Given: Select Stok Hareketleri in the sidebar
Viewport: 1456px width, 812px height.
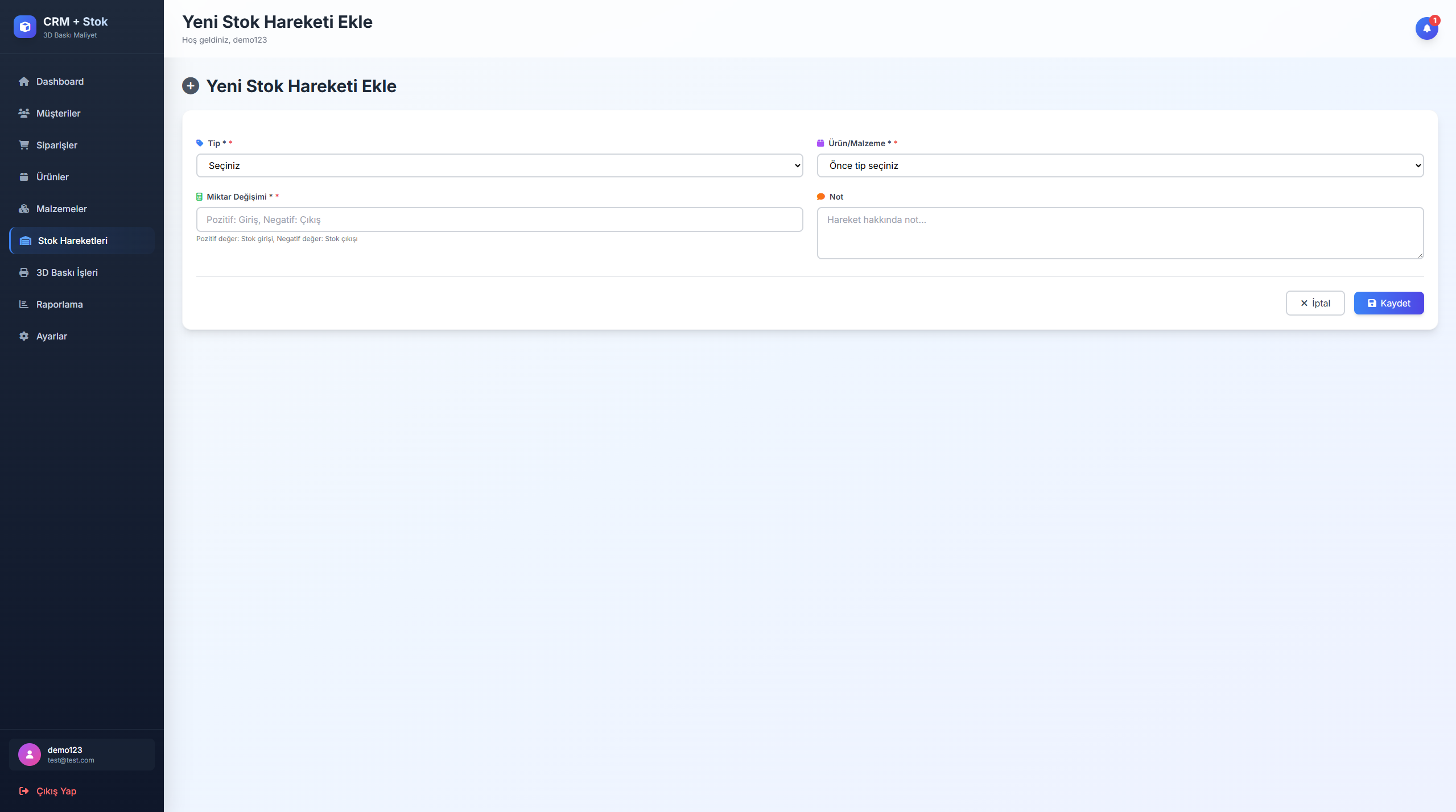Looking at the screenshot, I should point(73,241).
